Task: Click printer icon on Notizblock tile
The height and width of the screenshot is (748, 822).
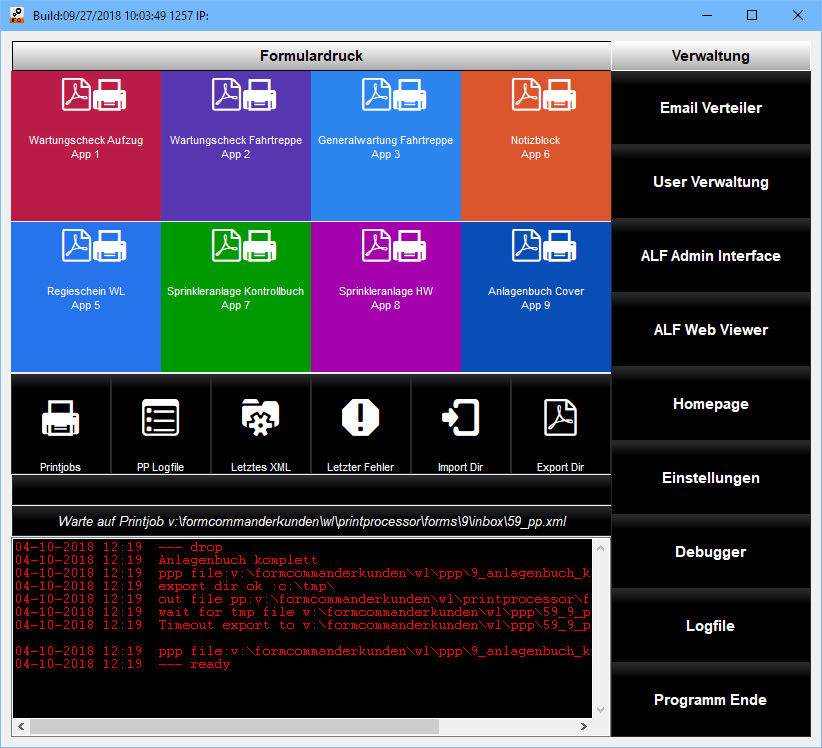Action: click(559, 95)
